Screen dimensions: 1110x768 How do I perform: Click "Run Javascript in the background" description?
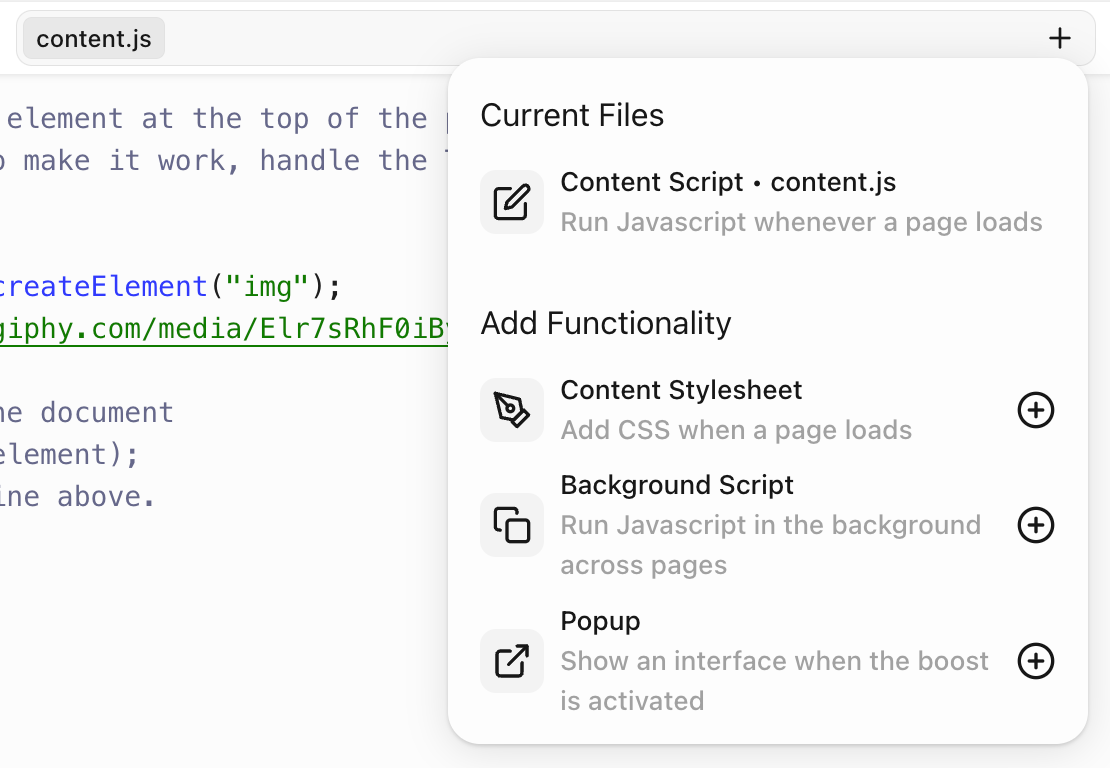click(x=771, y=545)
